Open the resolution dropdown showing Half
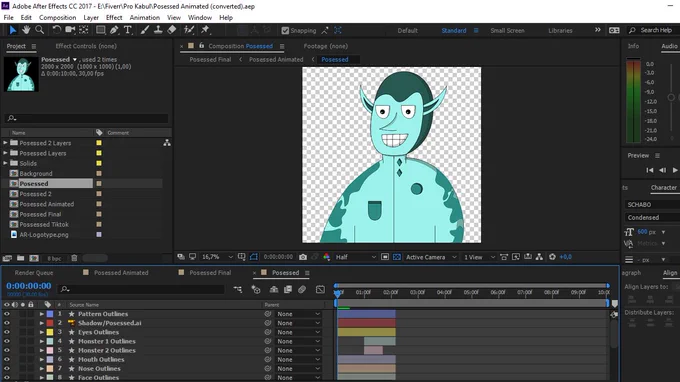 [355, 257]
